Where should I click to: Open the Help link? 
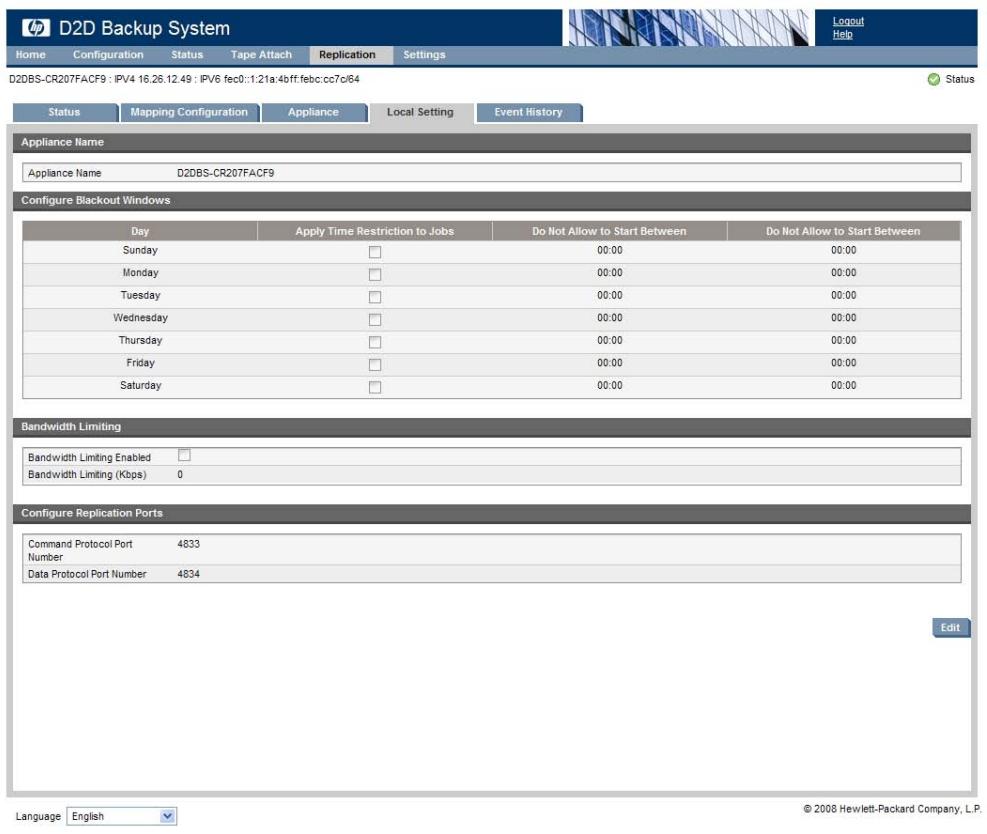click(842, 35)
